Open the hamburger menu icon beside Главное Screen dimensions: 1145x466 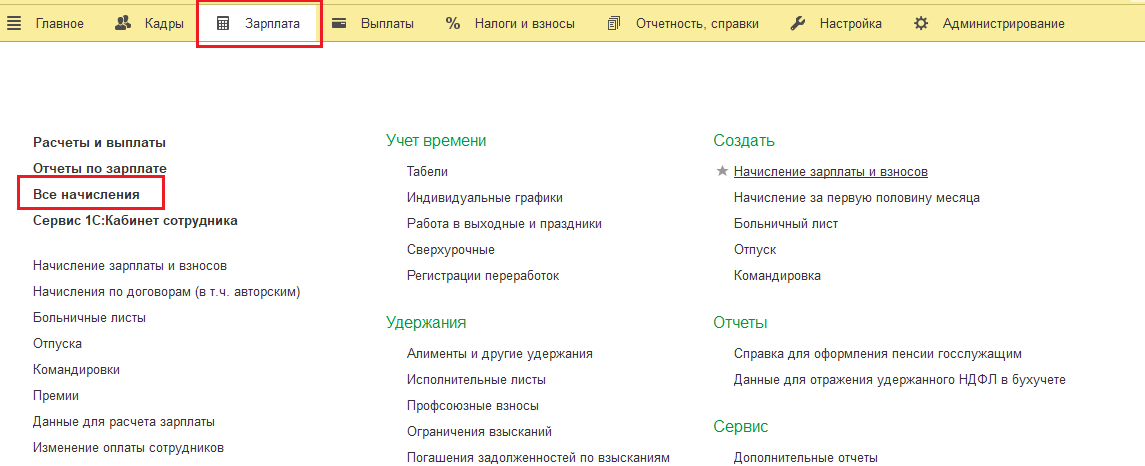(x=14, y=23)
